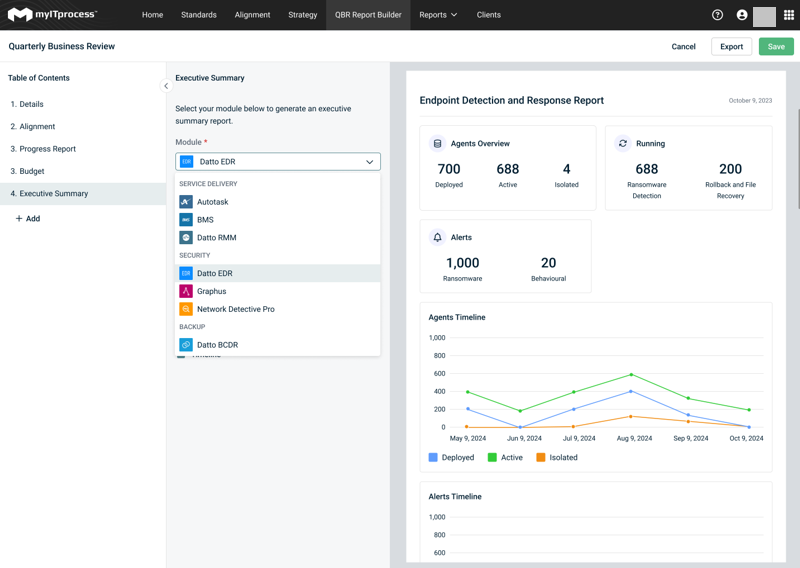Choose Autotask from module list
The height and width of the screenshot is (568, 800).
point(278,202)
